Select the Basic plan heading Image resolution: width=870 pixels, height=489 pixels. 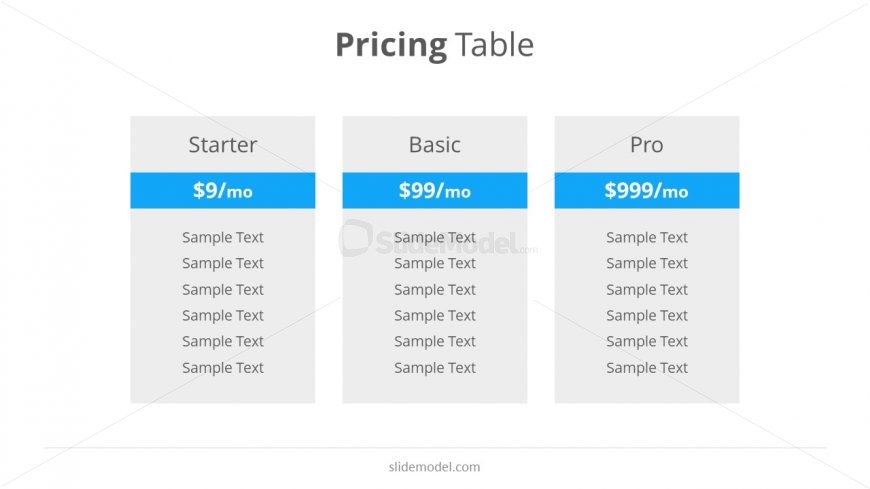pyautogui.click(x=434, y=145)
